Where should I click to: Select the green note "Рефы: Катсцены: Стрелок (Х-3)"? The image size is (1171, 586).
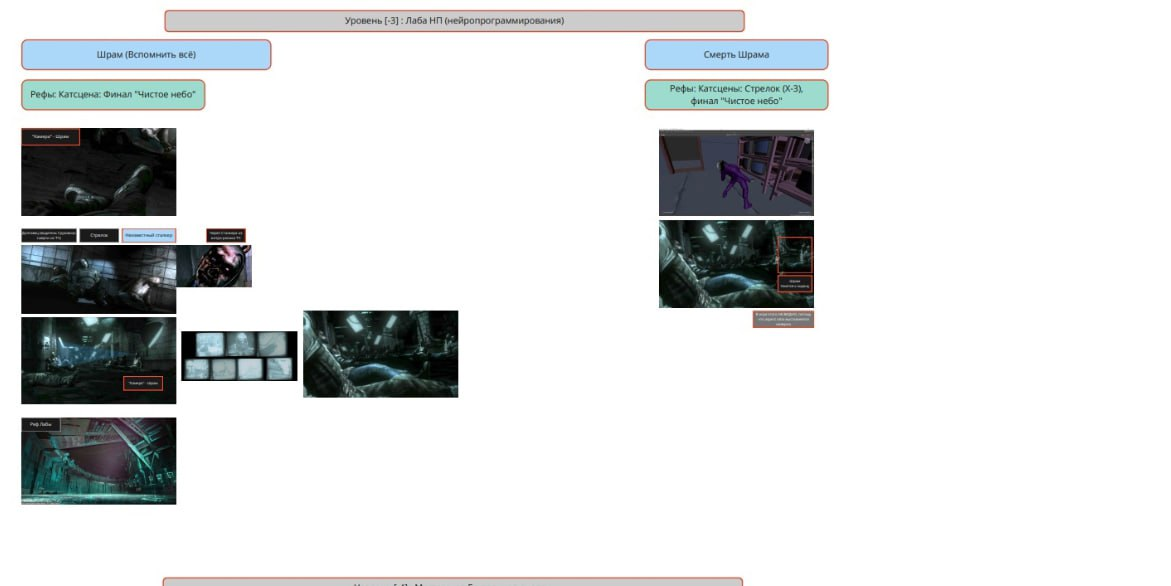pyautogui.click(x=736, y=95)
